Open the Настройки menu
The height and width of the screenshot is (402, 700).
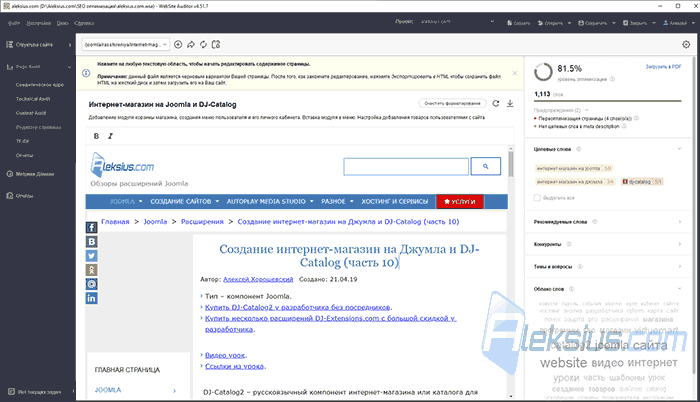(x=38, y=23)
